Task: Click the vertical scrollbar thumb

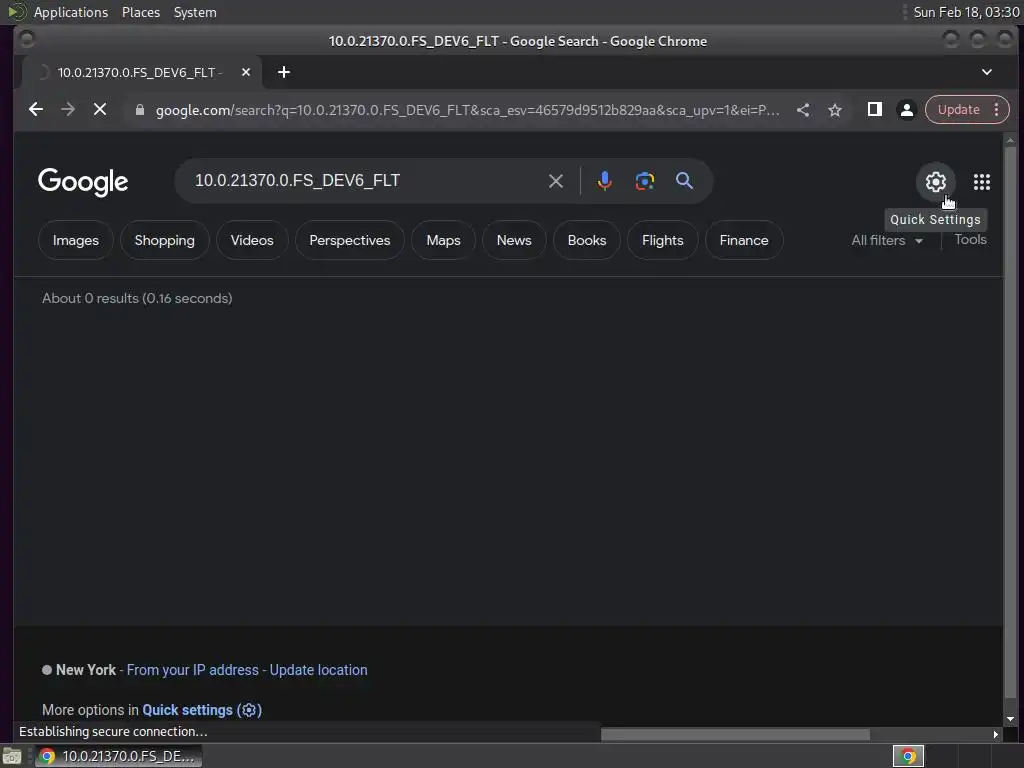Action: [x=1010, y=421]
